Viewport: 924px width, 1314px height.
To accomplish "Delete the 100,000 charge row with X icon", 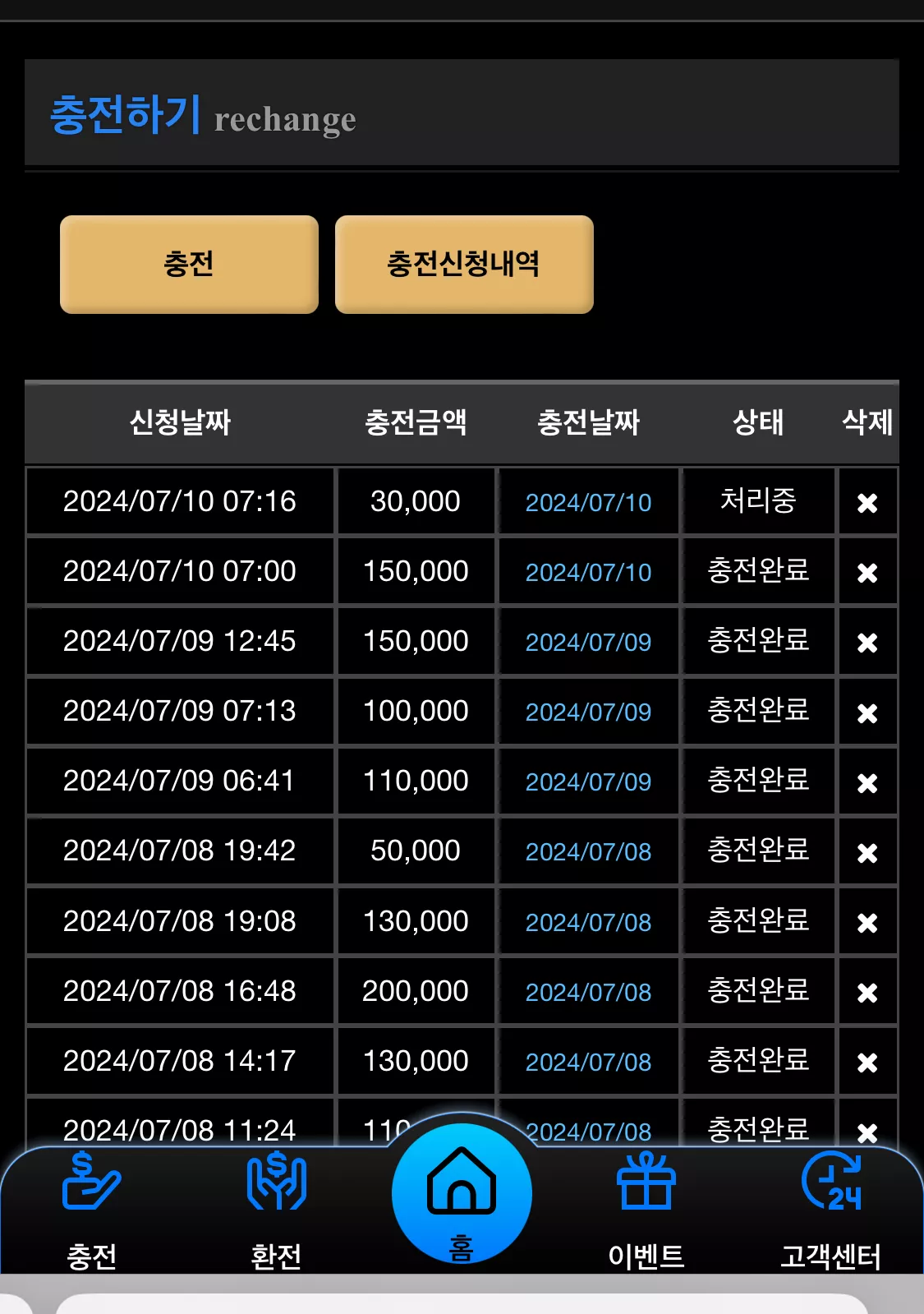I will coord(867,713).
